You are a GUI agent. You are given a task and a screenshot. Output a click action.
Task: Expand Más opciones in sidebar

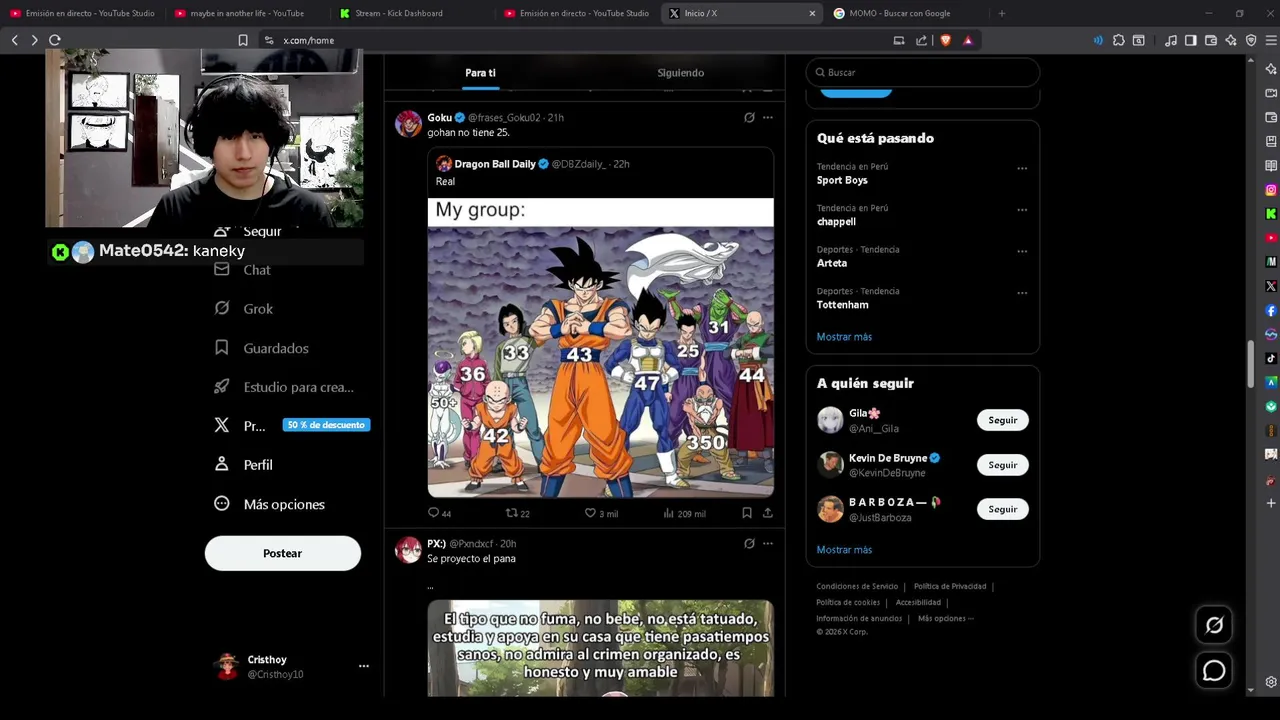[x=269, y=504]
